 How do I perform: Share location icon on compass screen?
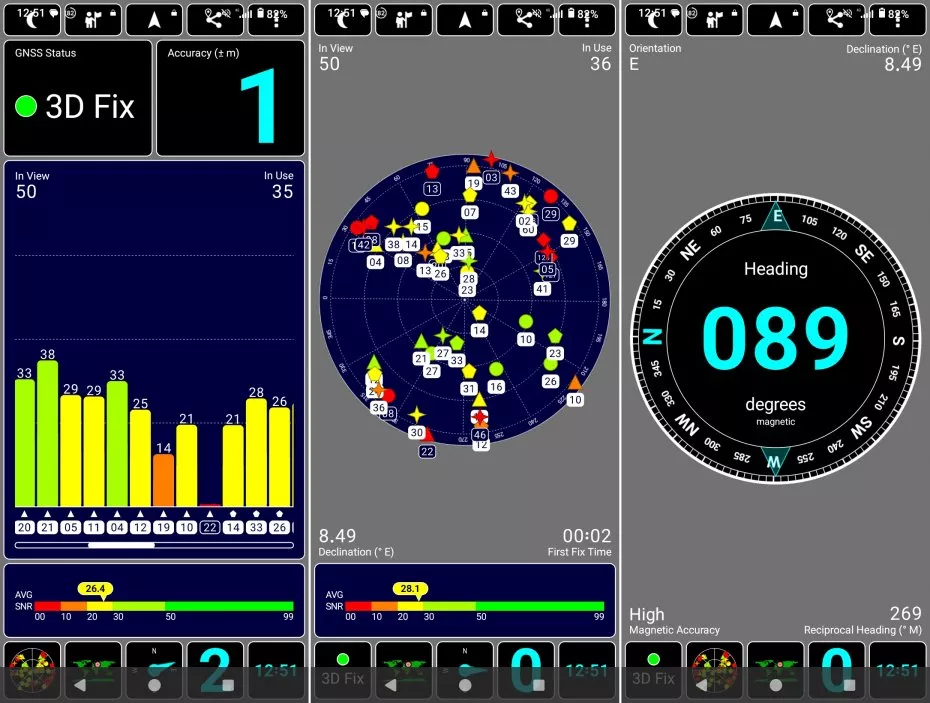[837, 20]
